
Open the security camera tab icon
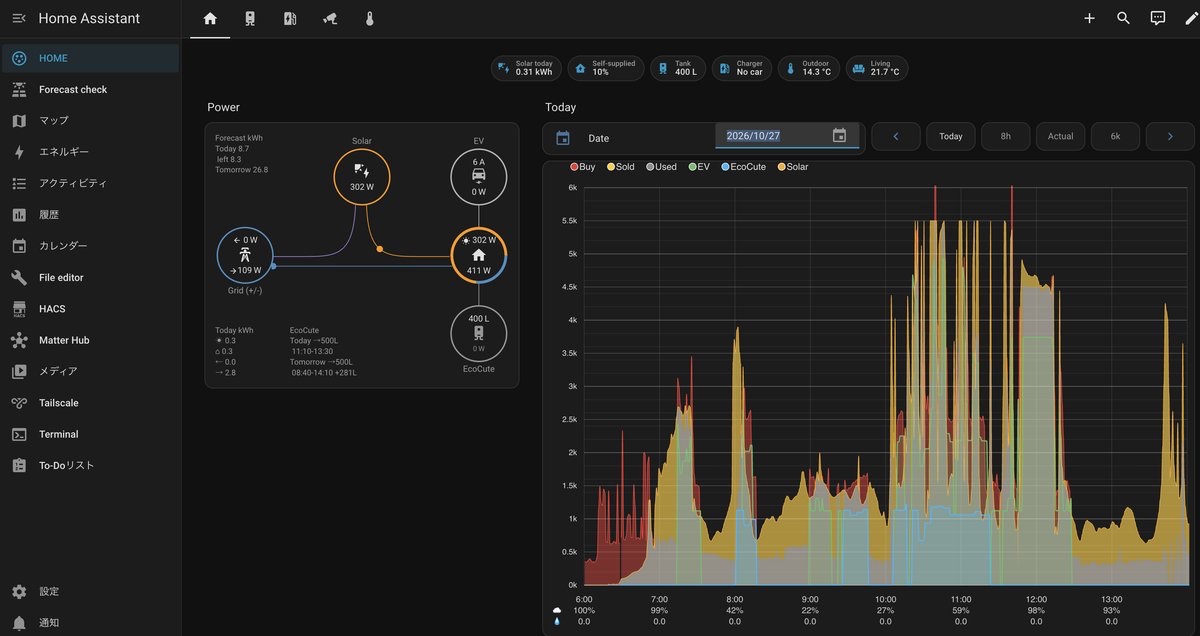click(330, 19)
